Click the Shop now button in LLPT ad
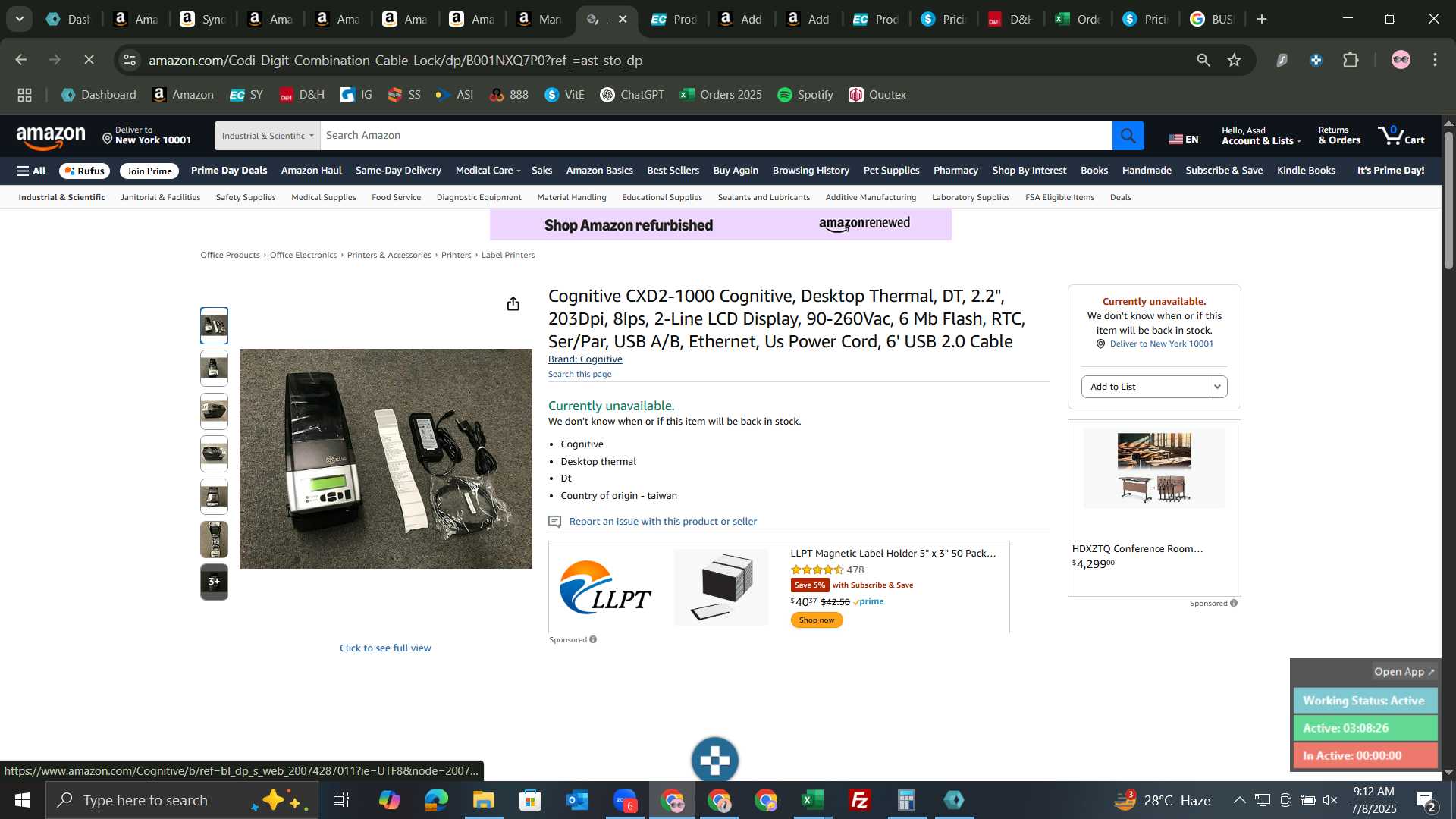1456x819 pixels. coord(816,620)
